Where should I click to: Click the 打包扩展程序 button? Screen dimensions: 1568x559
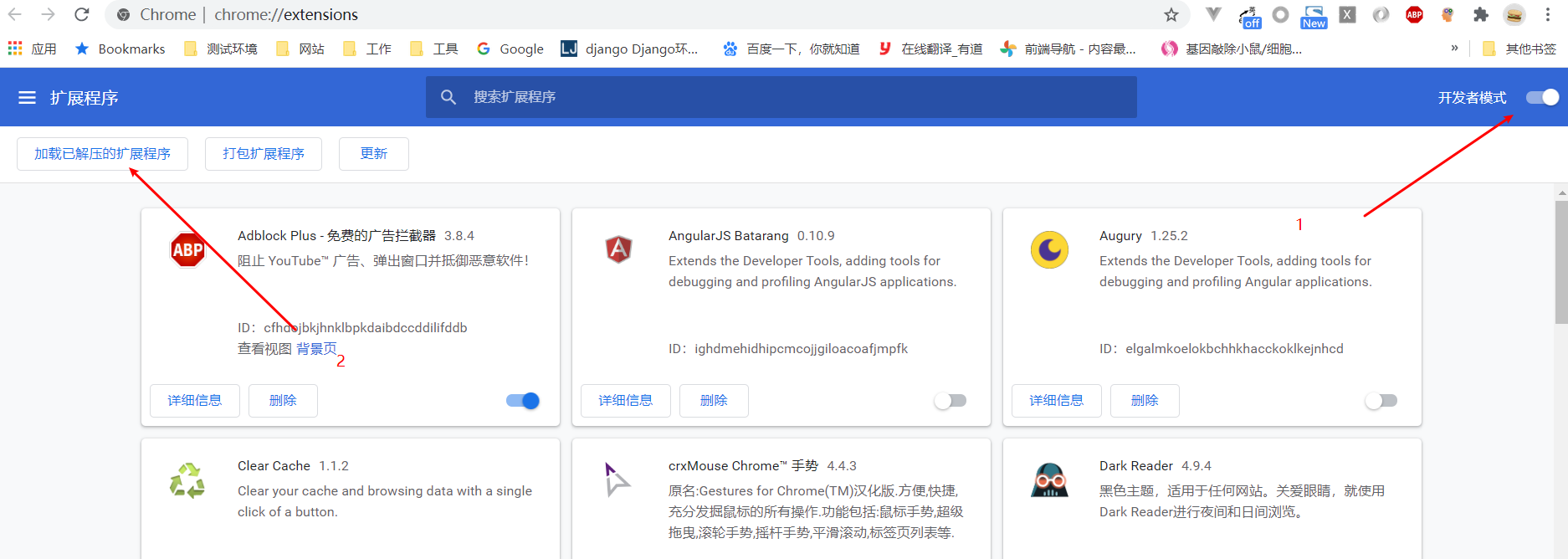pyautogui.click(x=264, y=154)
